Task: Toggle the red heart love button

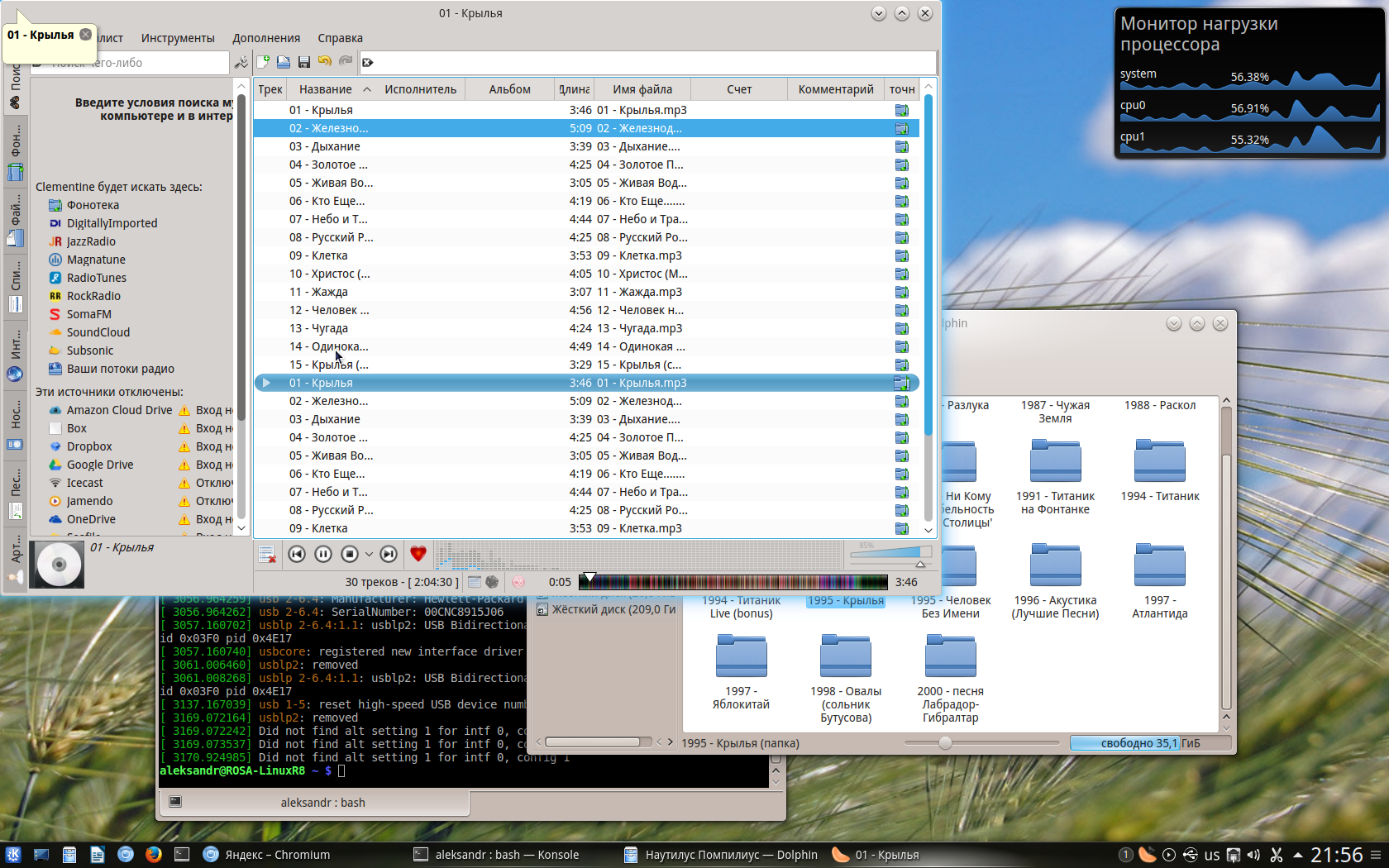Action: (418, 555)
